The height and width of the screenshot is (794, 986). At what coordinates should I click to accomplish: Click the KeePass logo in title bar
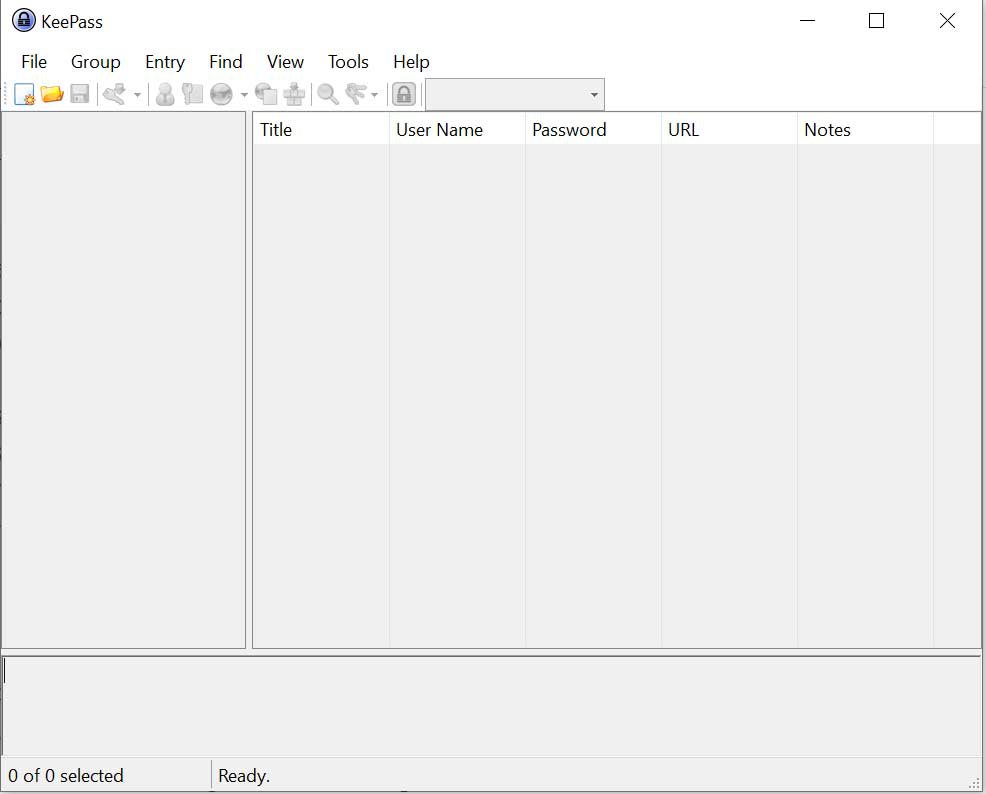pos(24,21)
